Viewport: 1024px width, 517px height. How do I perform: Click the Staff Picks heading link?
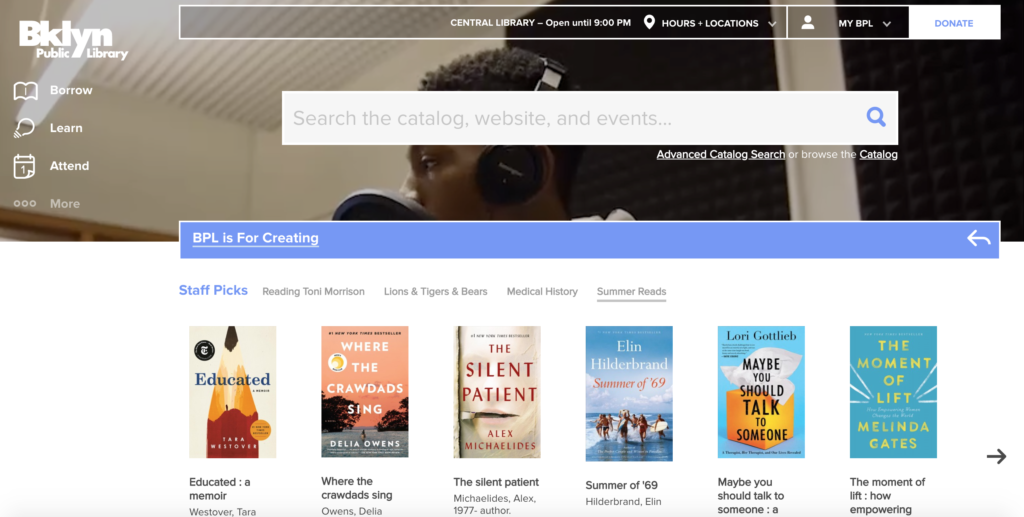coord(214,290)
